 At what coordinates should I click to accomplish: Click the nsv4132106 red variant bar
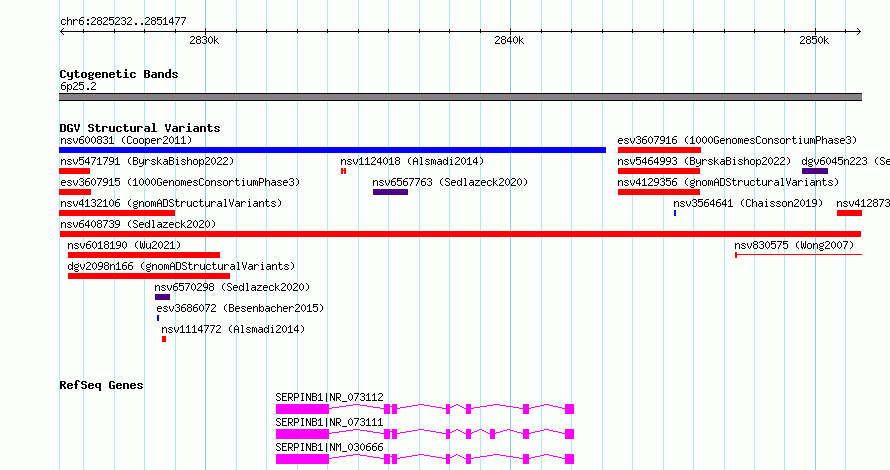(x=117, y=213)
